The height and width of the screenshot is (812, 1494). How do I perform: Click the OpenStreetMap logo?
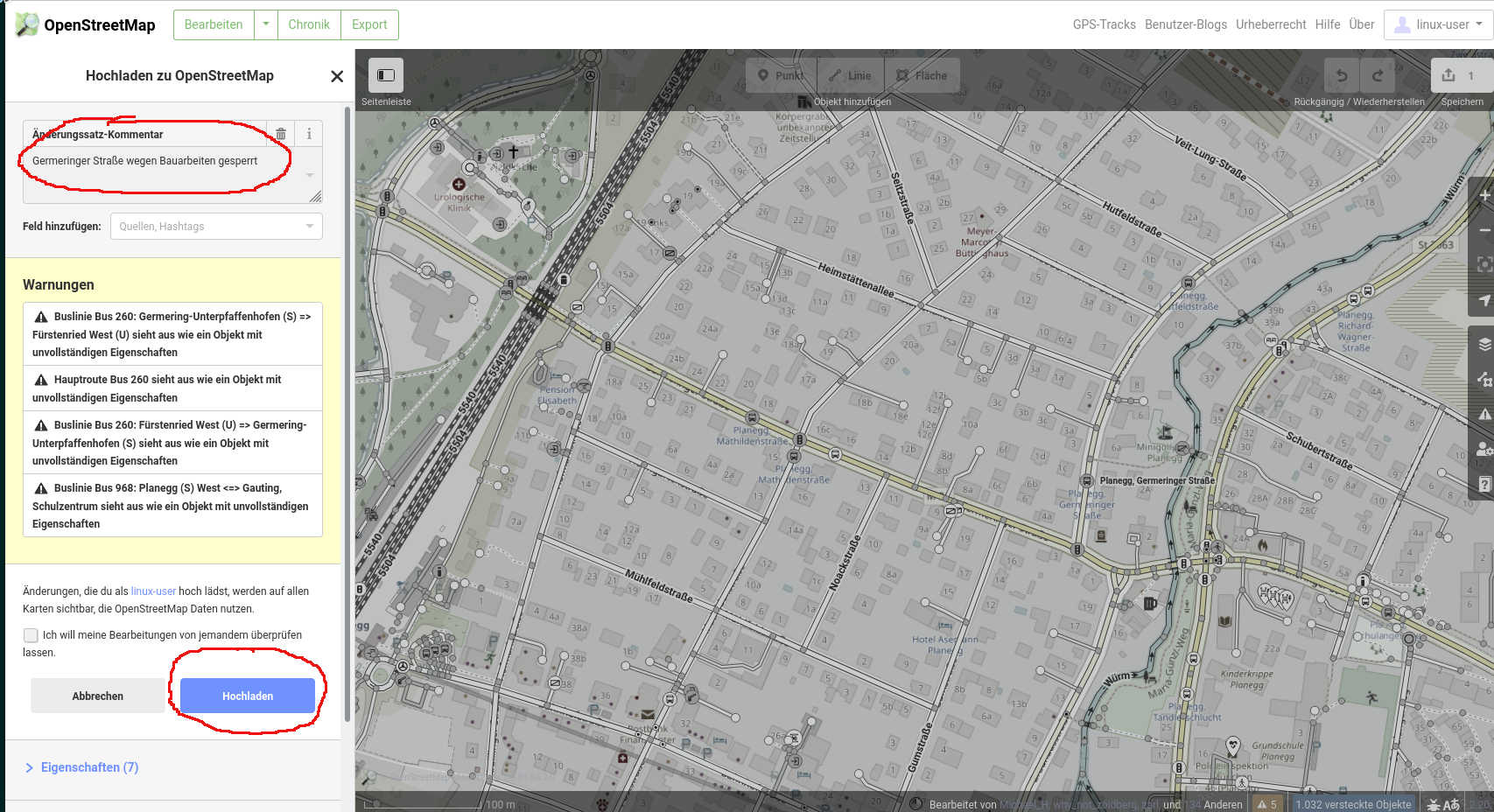coord(86,24)
